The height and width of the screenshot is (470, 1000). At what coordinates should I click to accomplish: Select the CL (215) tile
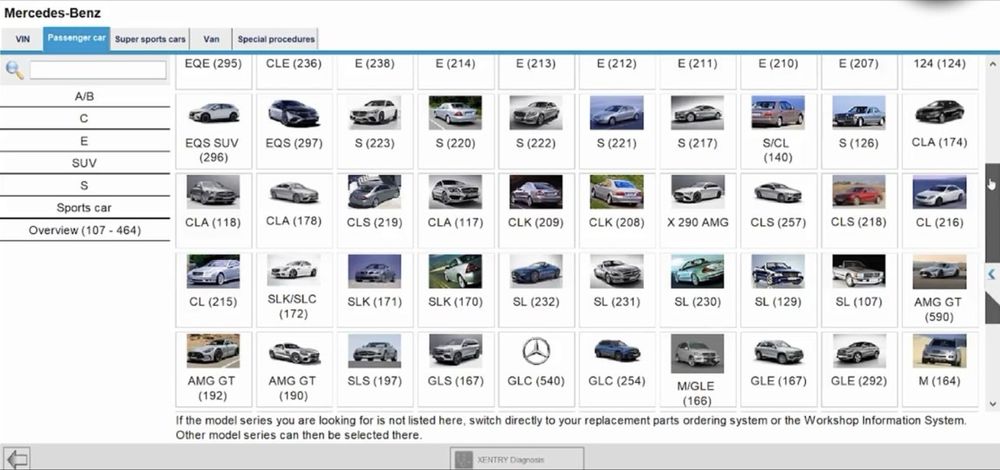tap(213, 290)
